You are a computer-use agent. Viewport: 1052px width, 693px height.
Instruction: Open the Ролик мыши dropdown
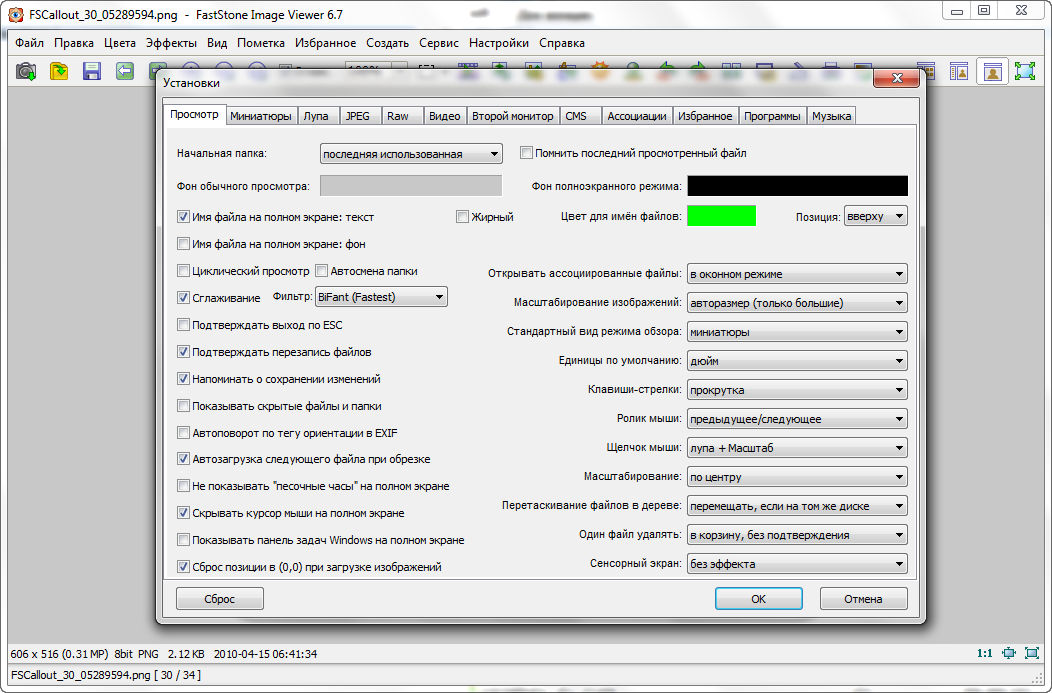coord(797,419)
